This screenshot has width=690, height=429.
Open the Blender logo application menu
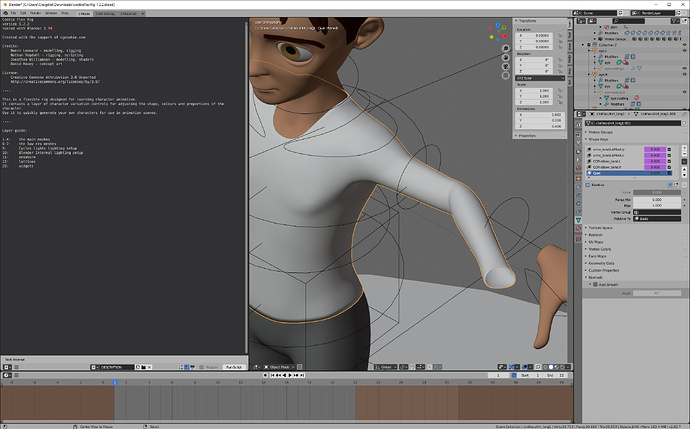(x=5, y=13)
